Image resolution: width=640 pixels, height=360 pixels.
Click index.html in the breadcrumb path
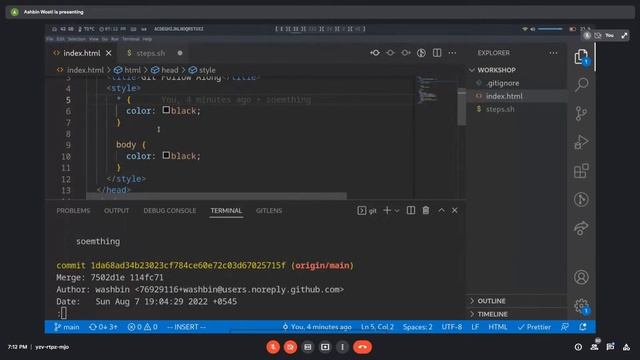[85, 70]
